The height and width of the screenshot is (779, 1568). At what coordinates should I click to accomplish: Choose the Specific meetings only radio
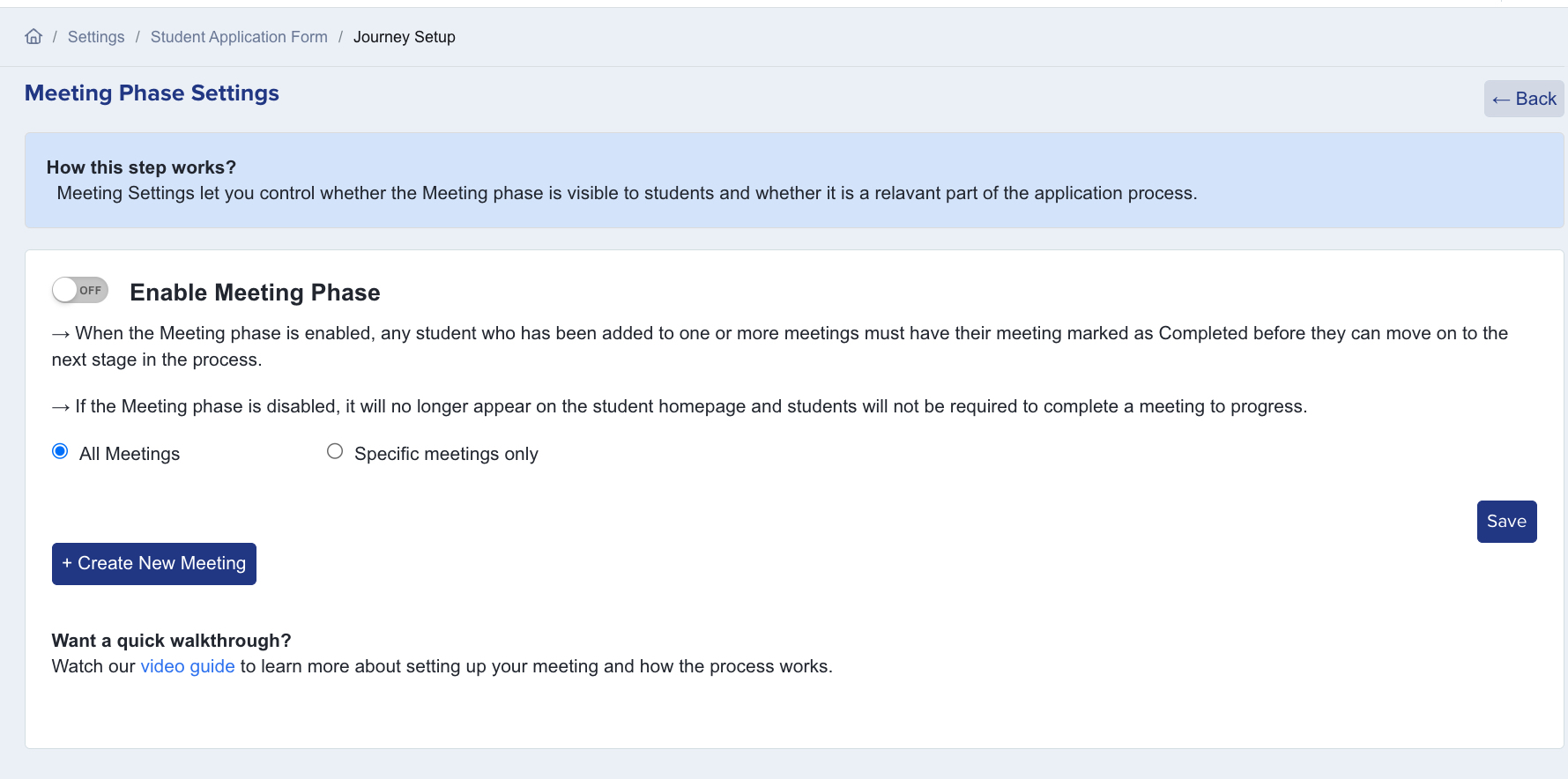coord(335,451)
